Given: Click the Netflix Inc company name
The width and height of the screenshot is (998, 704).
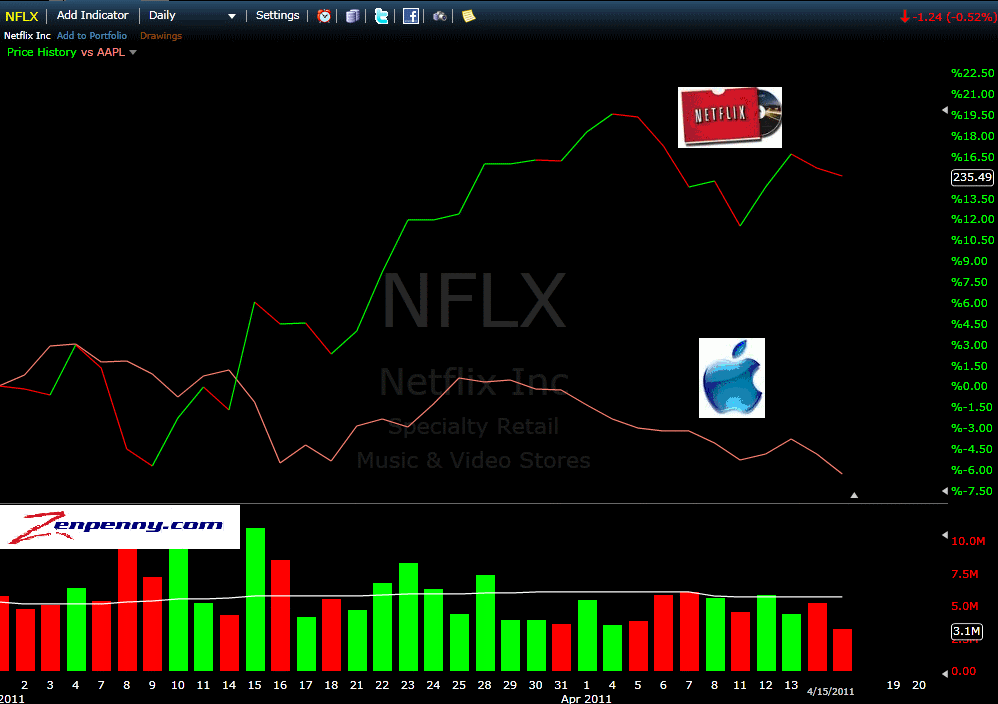Looking at the screenshot, I should (x=27, y=36).
